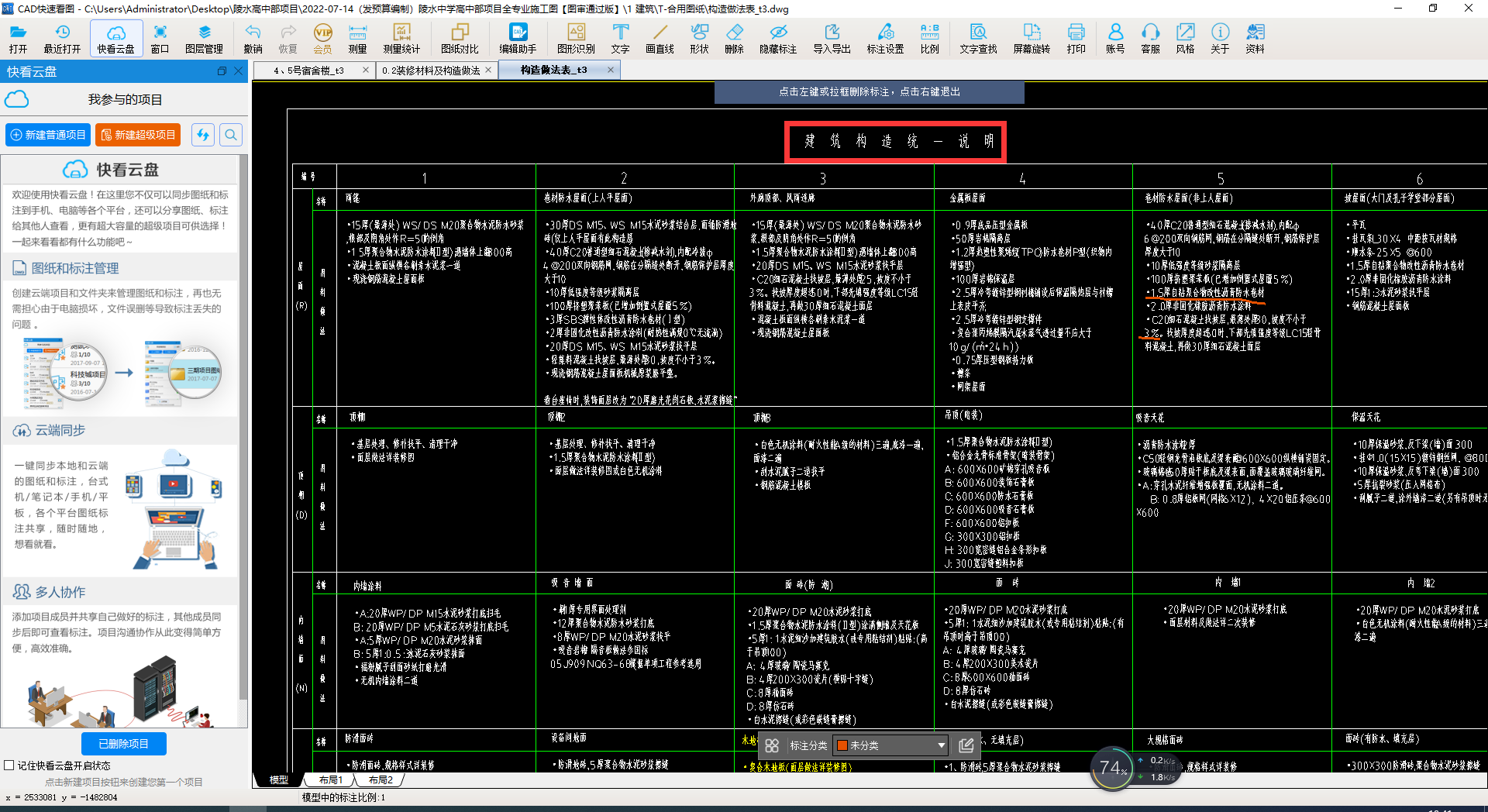Switch to the 布局1 layout tab
1488x812 pixels.
pos(330,779)
